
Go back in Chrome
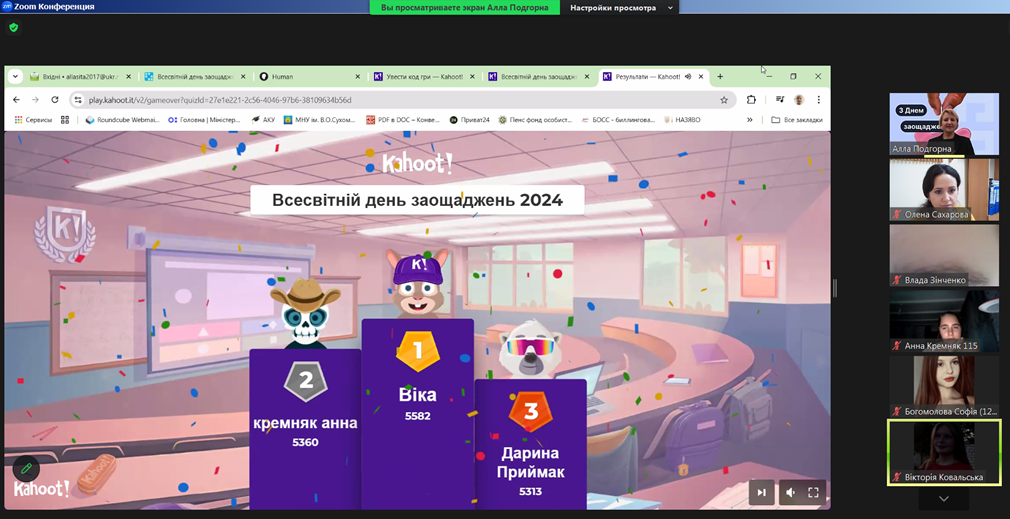coord(17,100)
